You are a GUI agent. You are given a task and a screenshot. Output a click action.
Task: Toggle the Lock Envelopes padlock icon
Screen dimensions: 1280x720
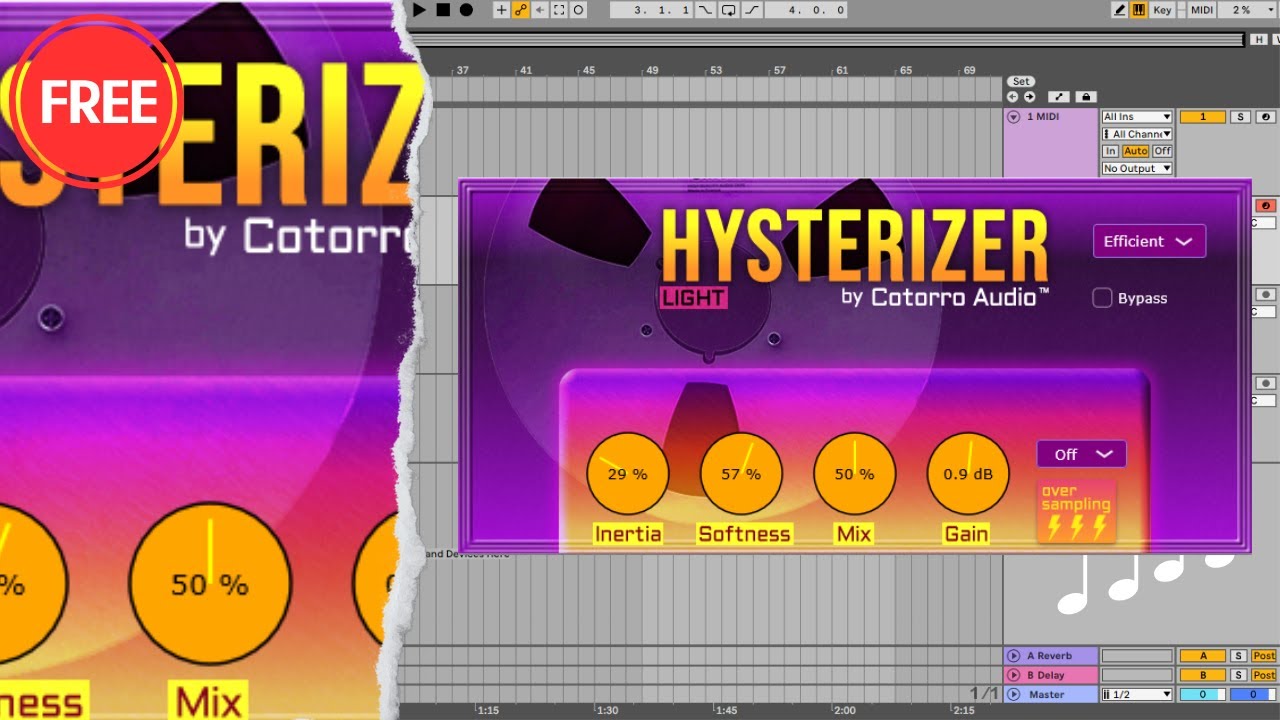coord(1085,97)
